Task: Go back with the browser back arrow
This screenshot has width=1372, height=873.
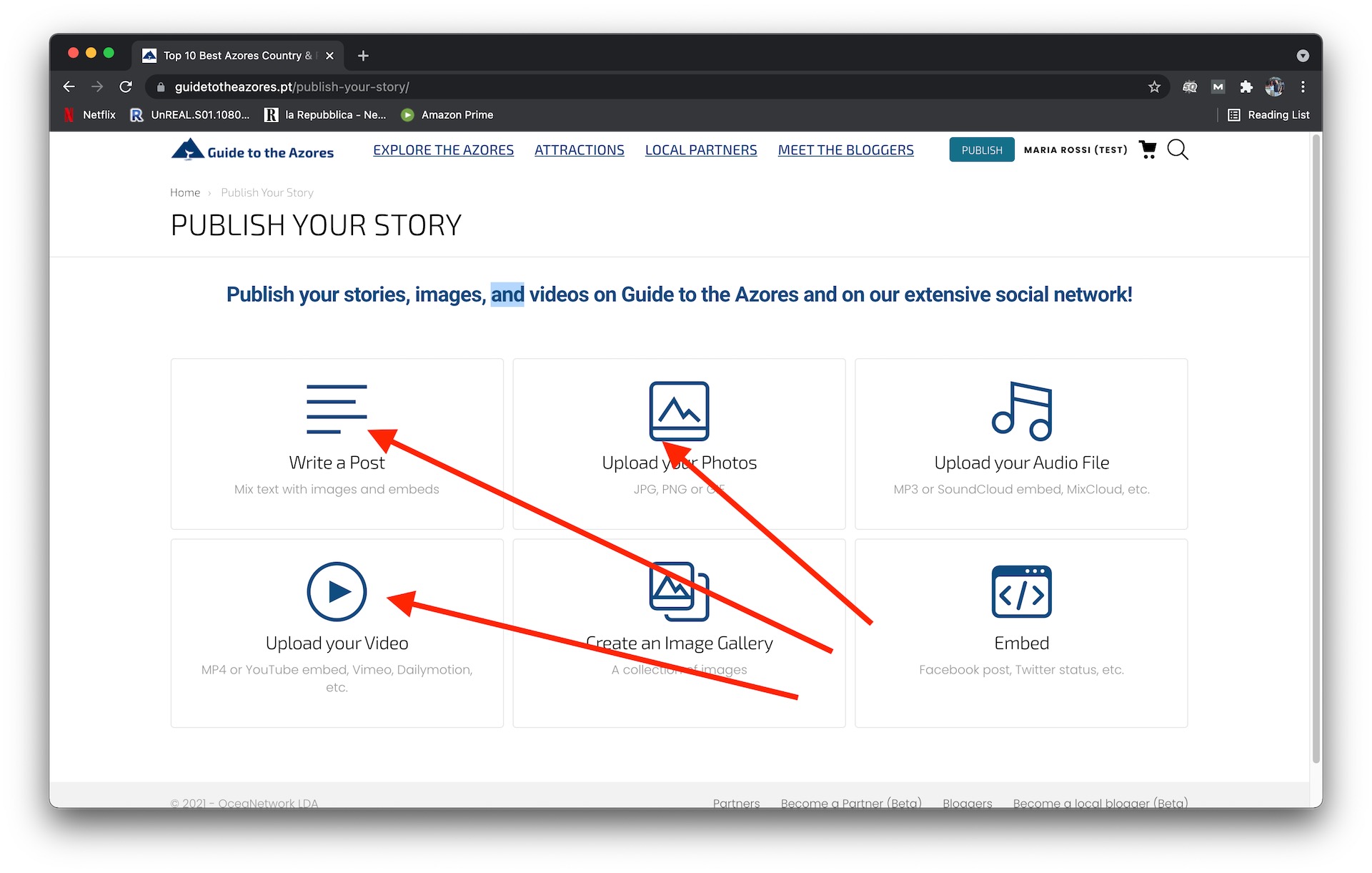Action: point(69,87)
